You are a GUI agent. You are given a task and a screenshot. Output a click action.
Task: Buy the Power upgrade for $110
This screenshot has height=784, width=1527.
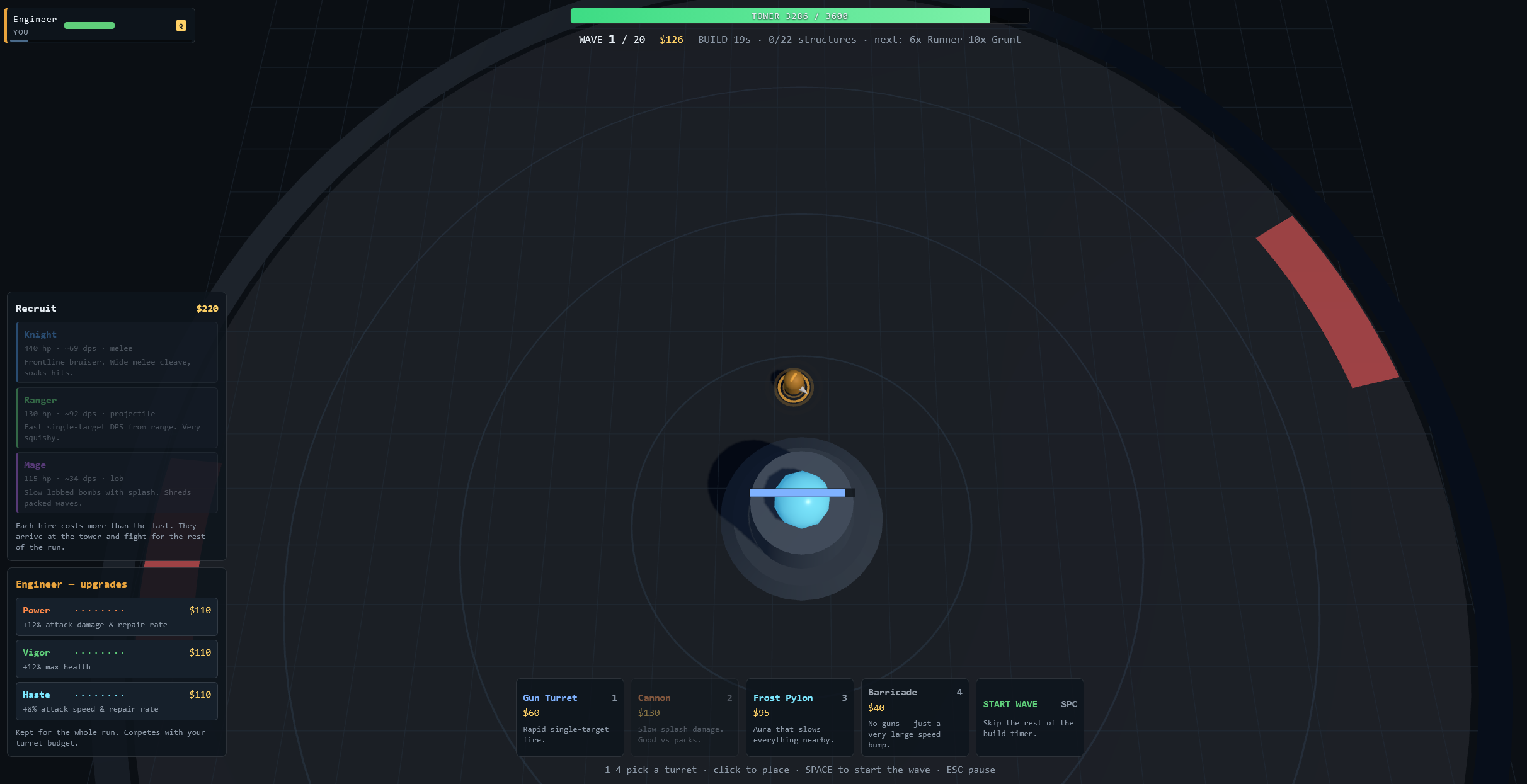[117, 617]
